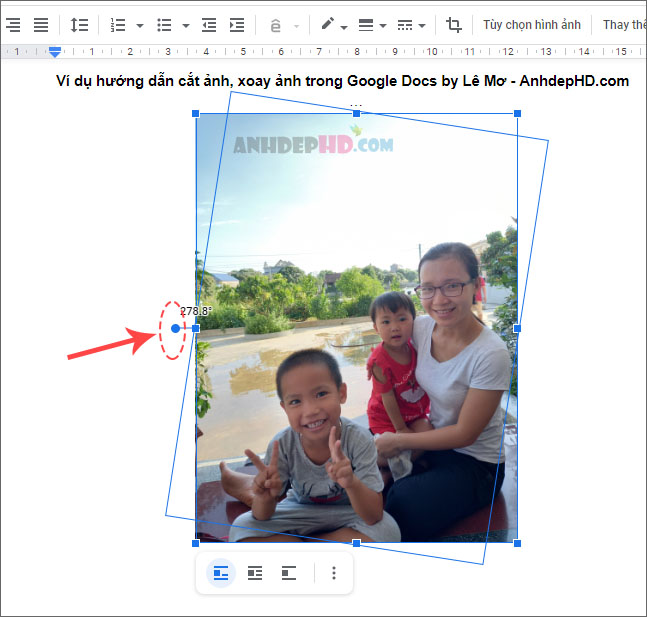Click the bulleted list icon
Image resolution: width=647 pixels, height=617 pixels.
coord(164,25)
